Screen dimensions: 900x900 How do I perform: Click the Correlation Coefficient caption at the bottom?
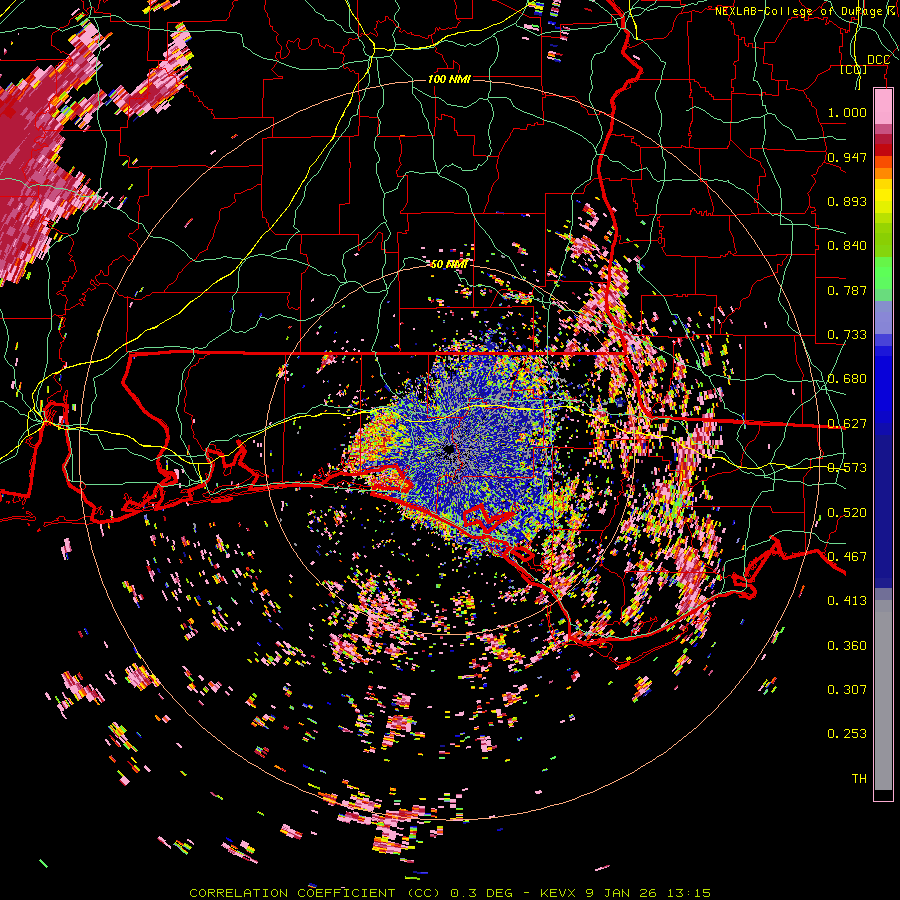tap(450, 893)
